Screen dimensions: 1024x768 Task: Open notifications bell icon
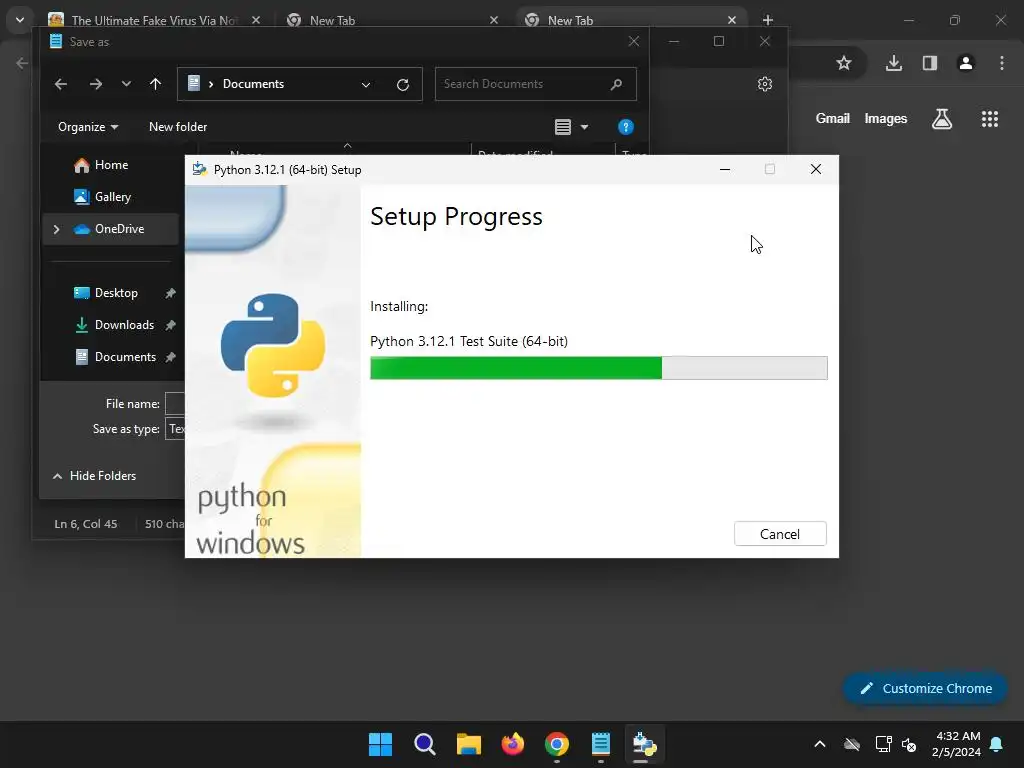pyautogui.click(x=997, y=744)
